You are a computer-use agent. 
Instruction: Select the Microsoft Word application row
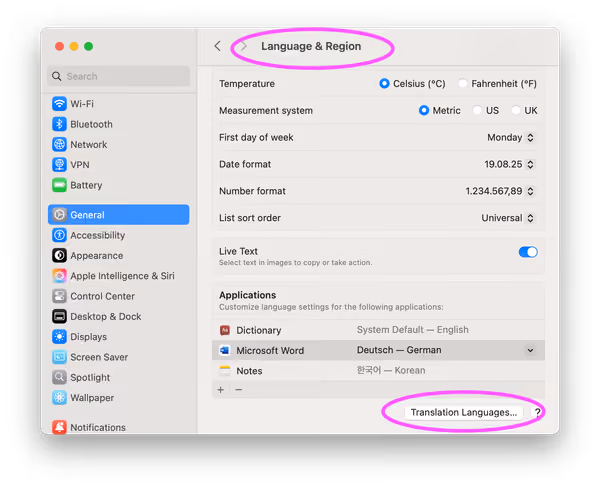[x=378, y=350]
